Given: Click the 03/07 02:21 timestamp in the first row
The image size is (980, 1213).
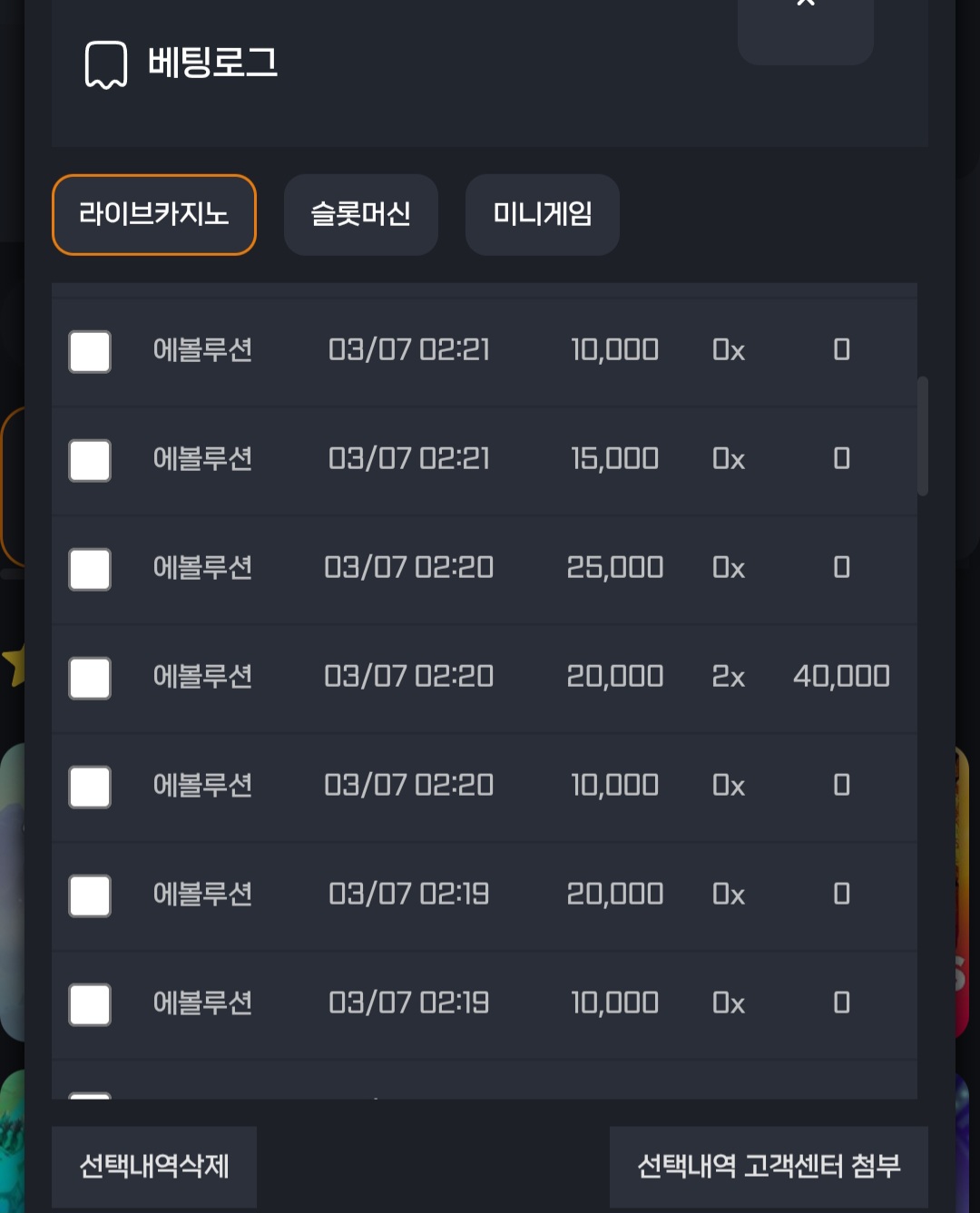Looking at the screenshot, I should [x=409, y=350].
